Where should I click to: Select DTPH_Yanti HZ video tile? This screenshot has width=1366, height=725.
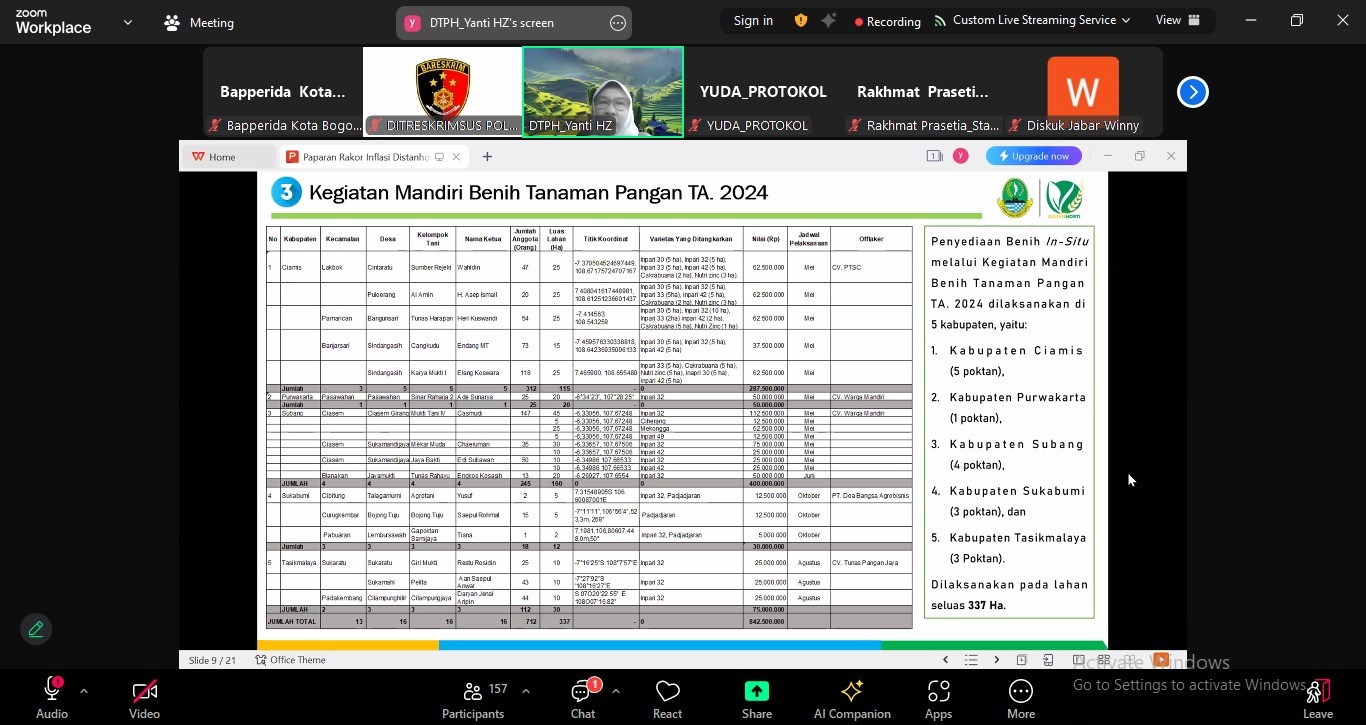point(603,92)
